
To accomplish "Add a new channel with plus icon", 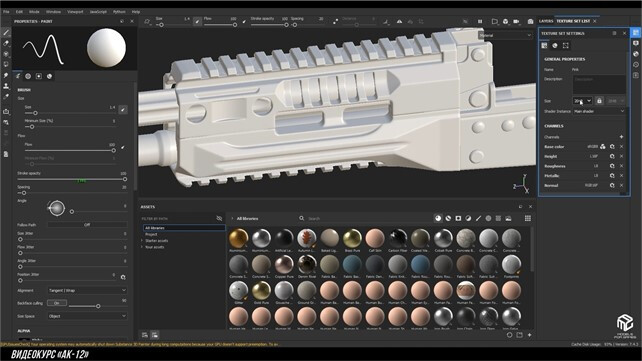I will 621,137.
